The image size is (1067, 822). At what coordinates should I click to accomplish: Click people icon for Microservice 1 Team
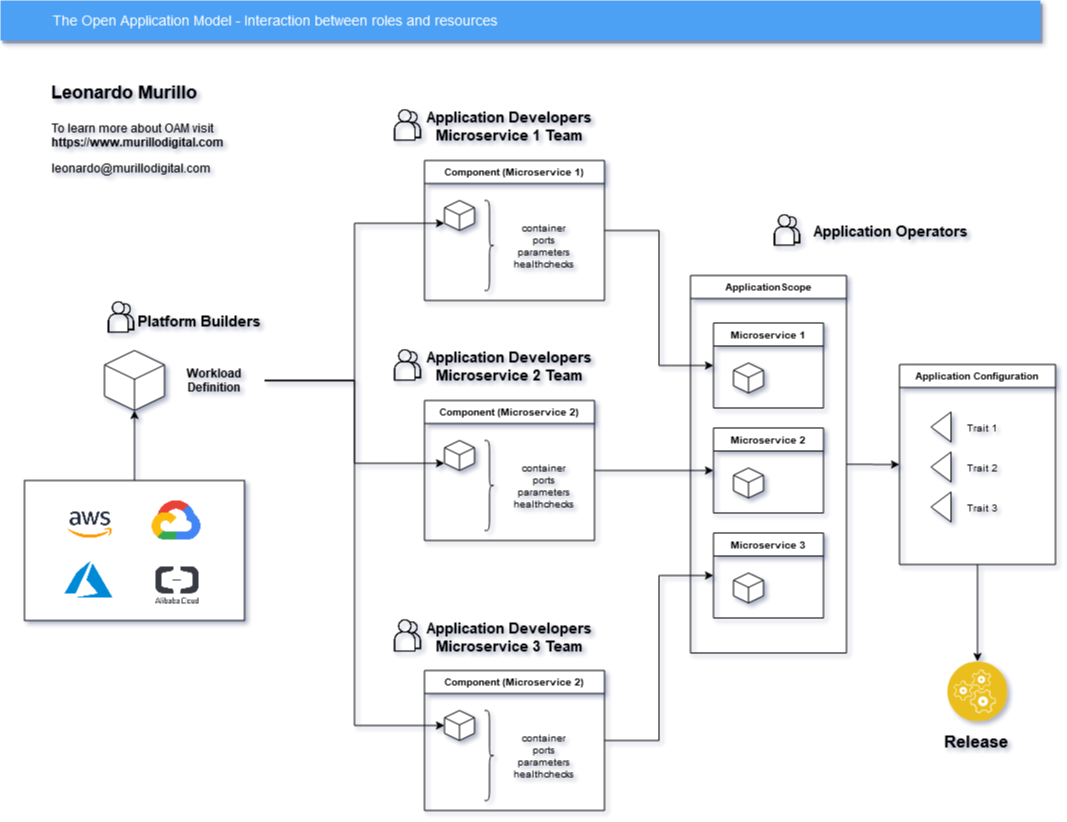pos(408,125)
